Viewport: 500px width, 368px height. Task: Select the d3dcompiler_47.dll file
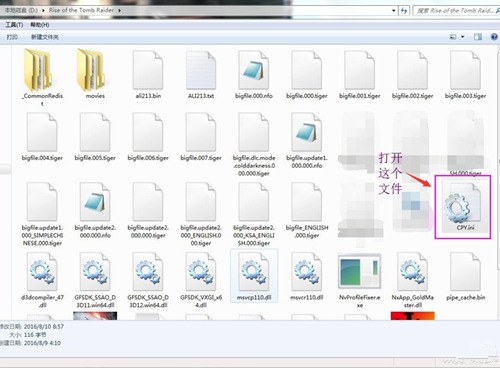click(42, 281)
